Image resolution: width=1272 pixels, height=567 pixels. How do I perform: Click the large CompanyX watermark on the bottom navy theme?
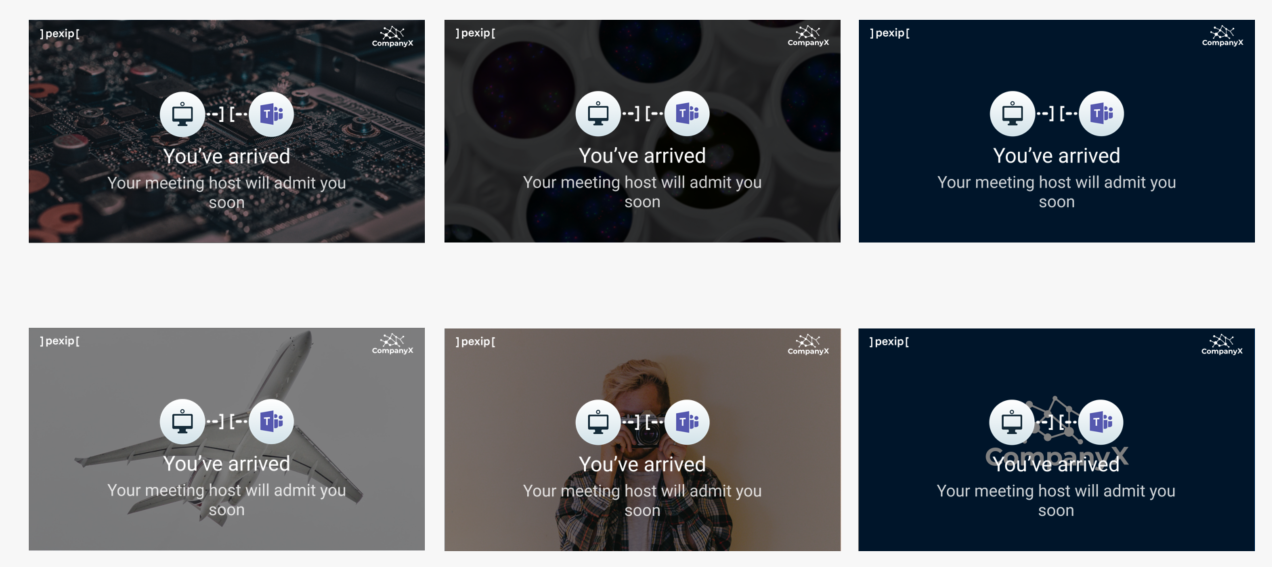tap(1057, 433)
